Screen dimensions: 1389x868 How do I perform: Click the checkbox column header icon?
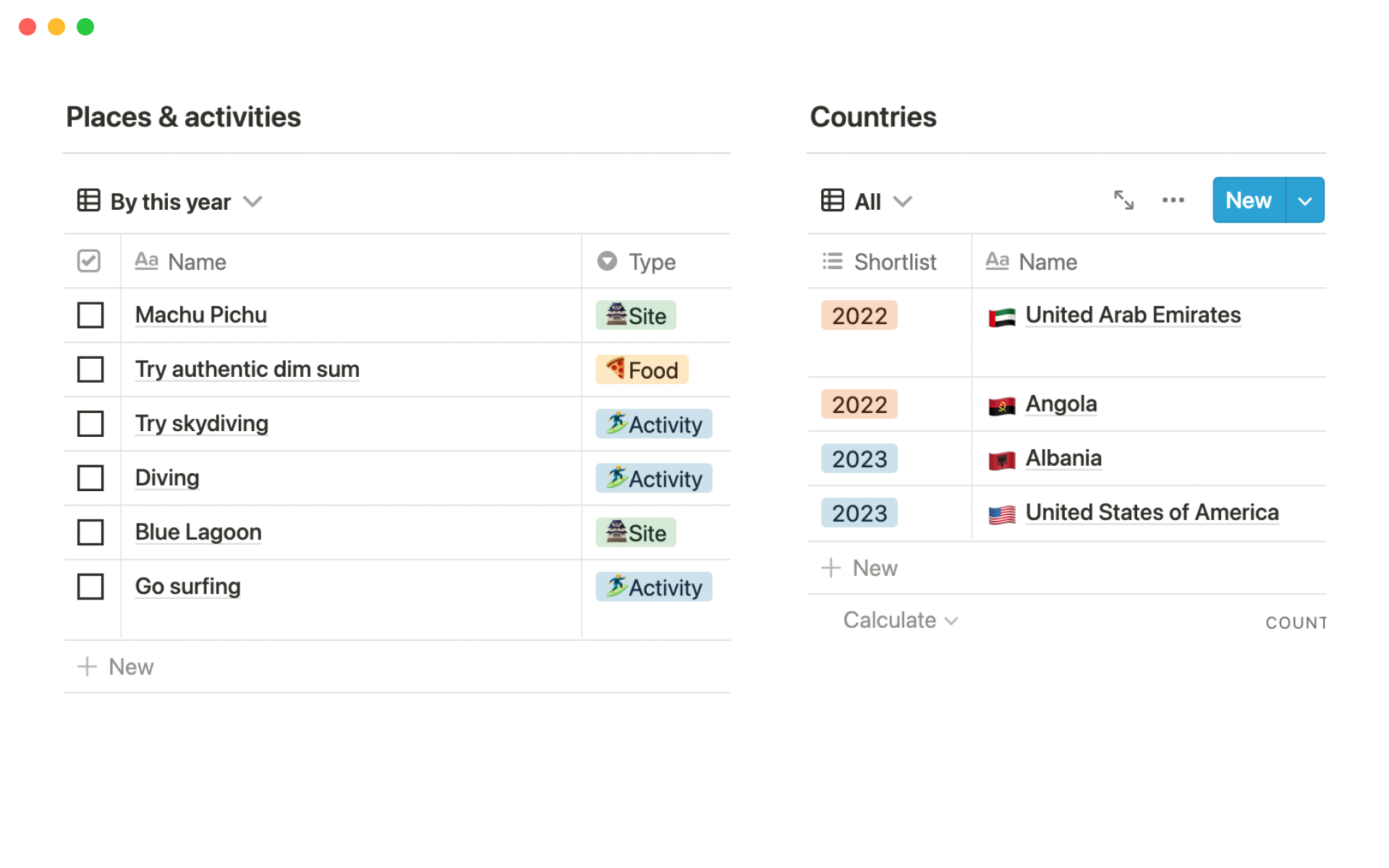pyautogui.click(x=89, y=261)
